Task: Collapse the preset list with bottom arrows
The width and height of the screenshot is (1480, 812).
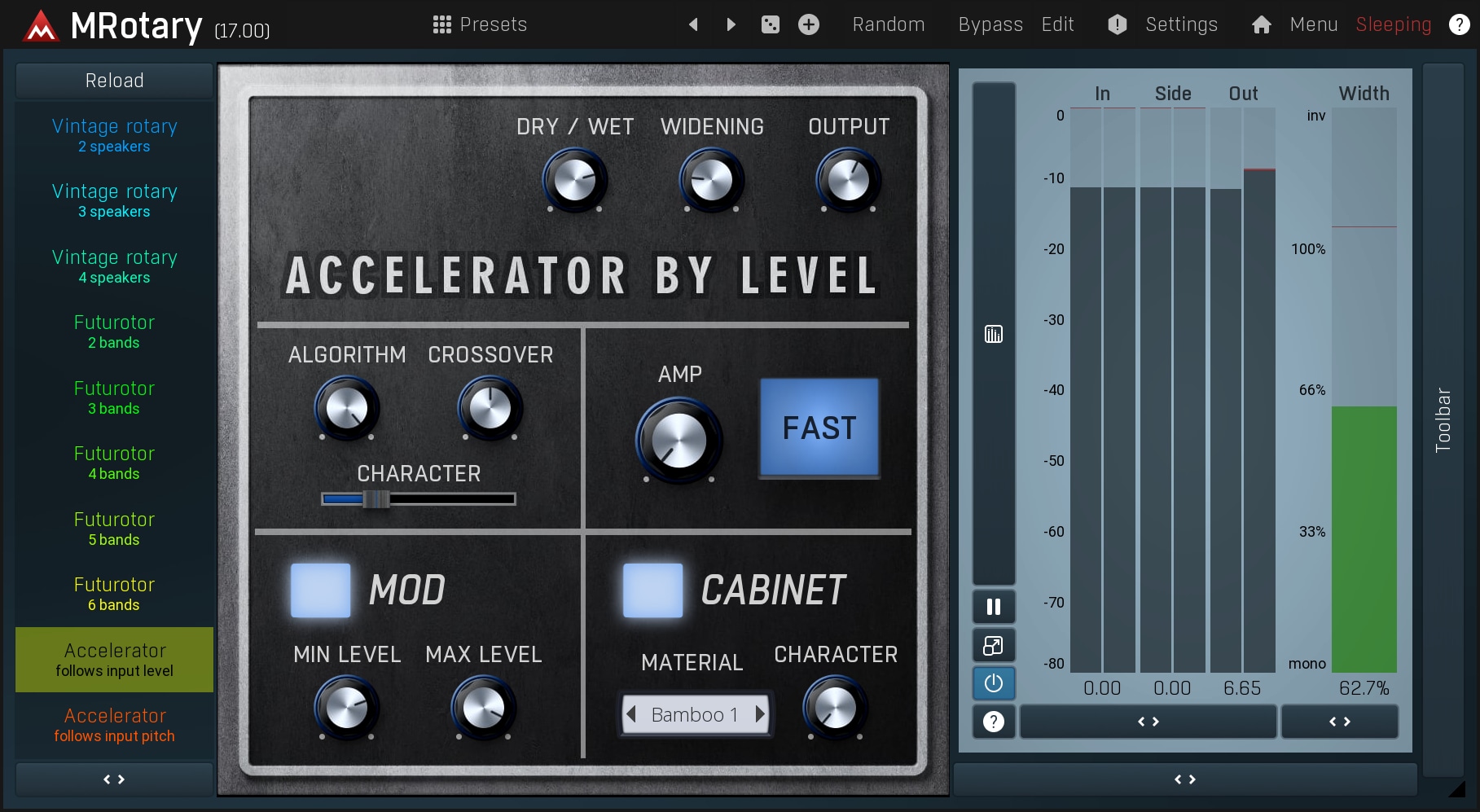Action: 114,779
